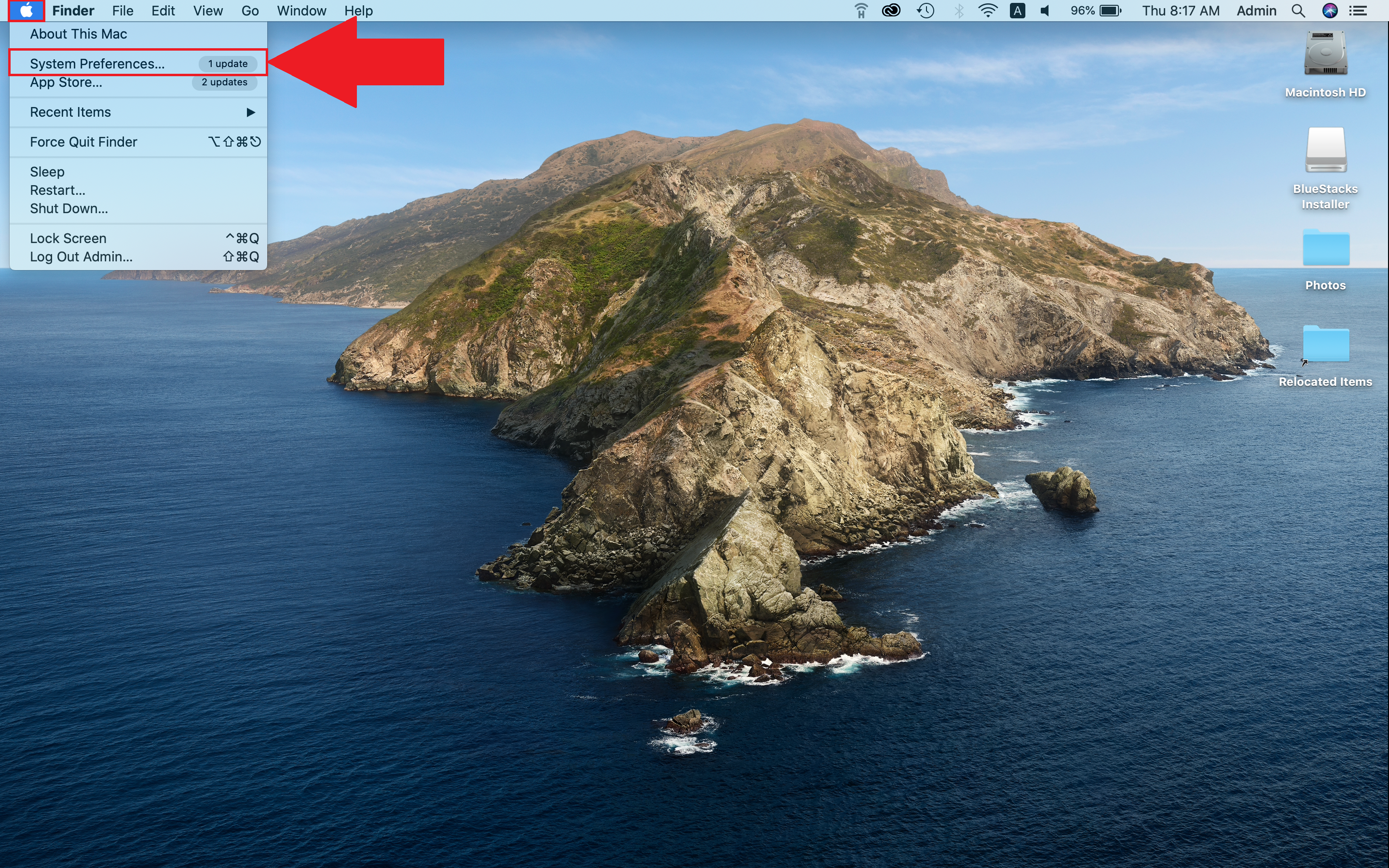Open the personal hotspot status icon
This screenshot has height=868, width=1389.
tap(860, 10)
